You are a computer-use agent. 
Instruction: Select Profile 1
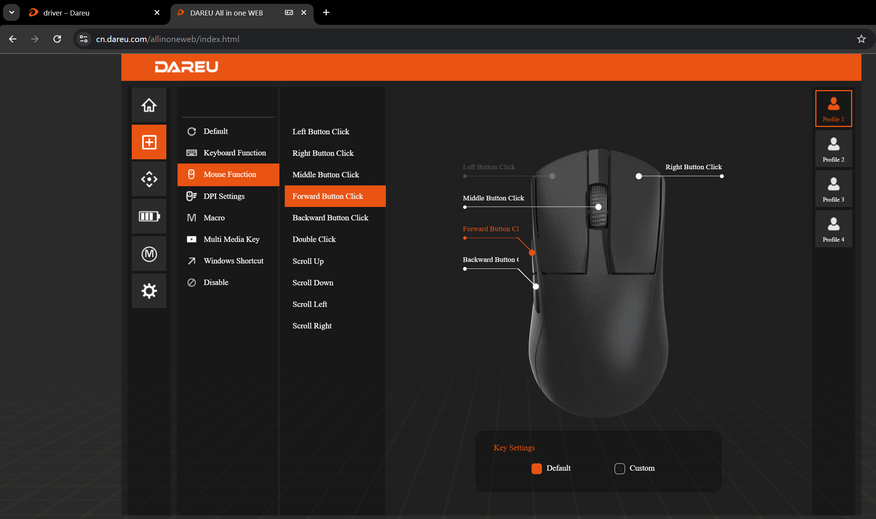click(x=833, y=108)
